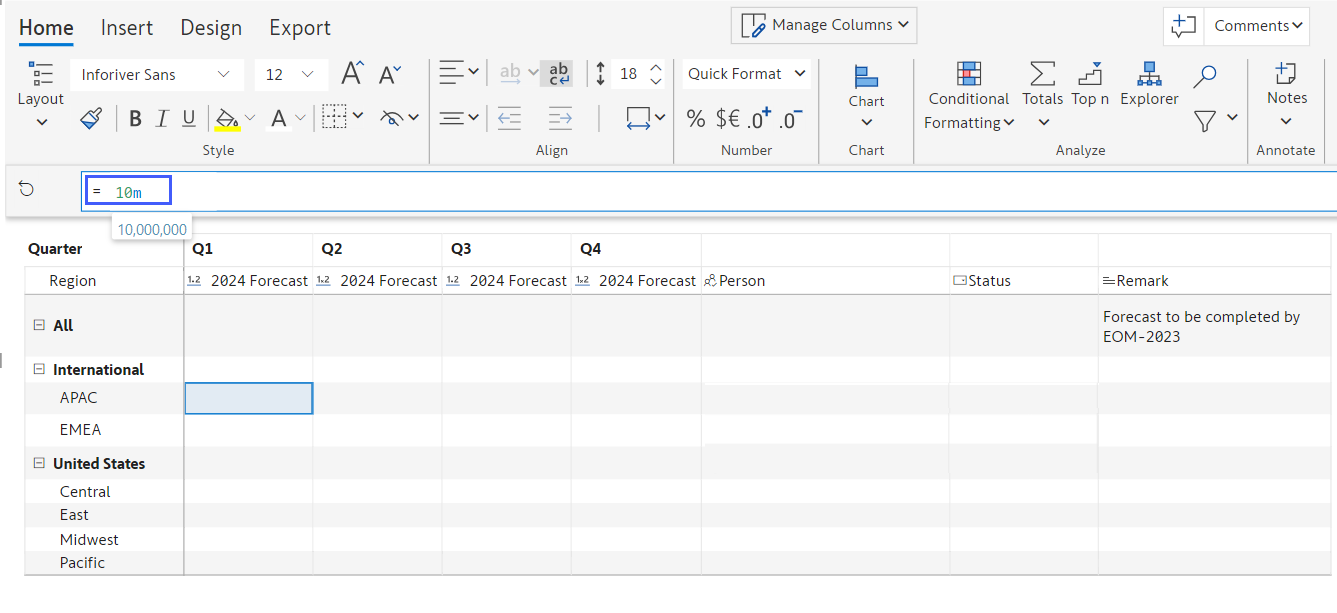Click the format painter brush icon

(x=91, y=119)
